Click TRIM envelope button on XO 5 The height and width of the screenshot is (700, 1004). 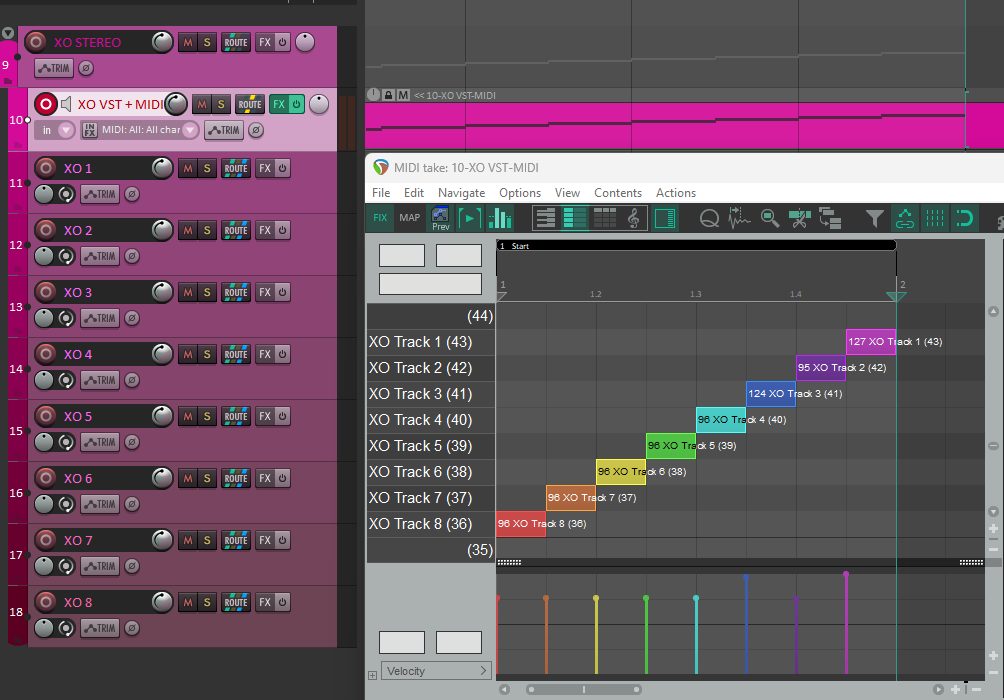[x=100, y=442]
